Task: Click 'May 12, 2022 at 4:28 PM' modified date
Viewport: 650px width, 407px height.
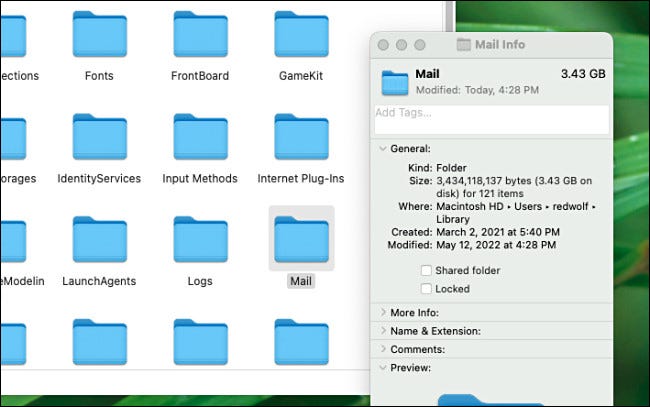Action: [496, 245]
